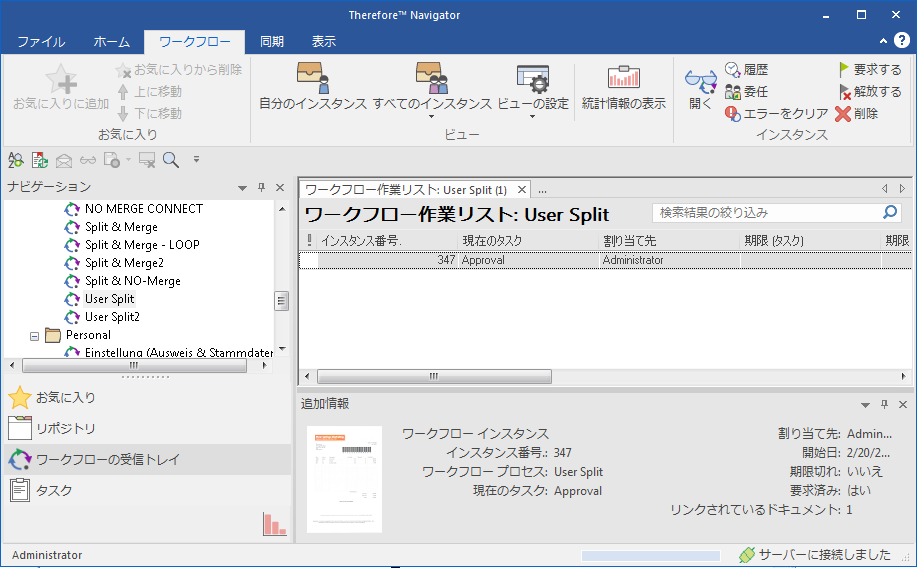Open 自分のインスタンス view
This screenshot has height=568, width=918.
tap(313, 87)
